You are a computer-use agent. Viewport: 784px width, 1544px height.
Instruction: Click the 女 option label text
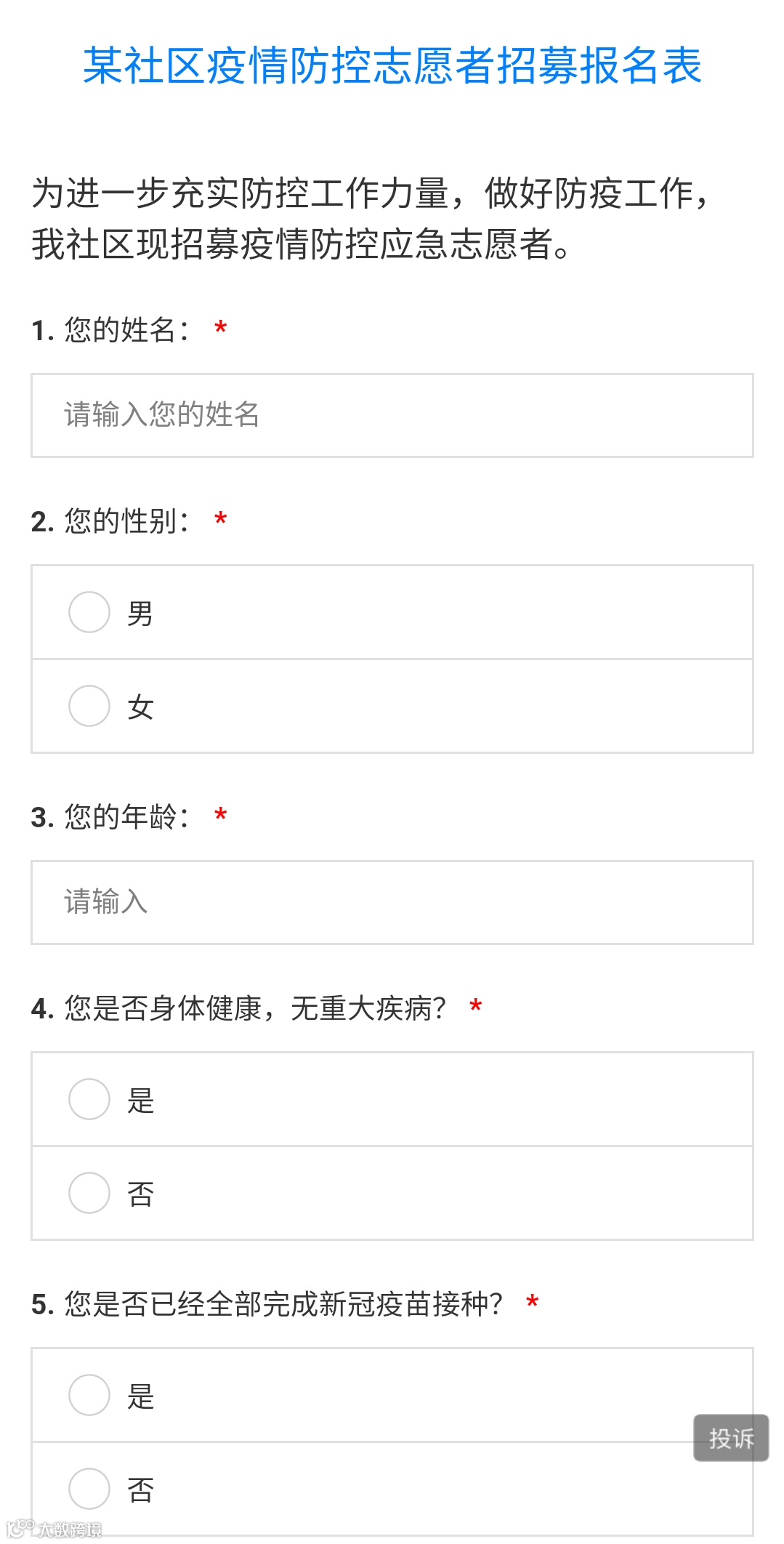point(140,707)
